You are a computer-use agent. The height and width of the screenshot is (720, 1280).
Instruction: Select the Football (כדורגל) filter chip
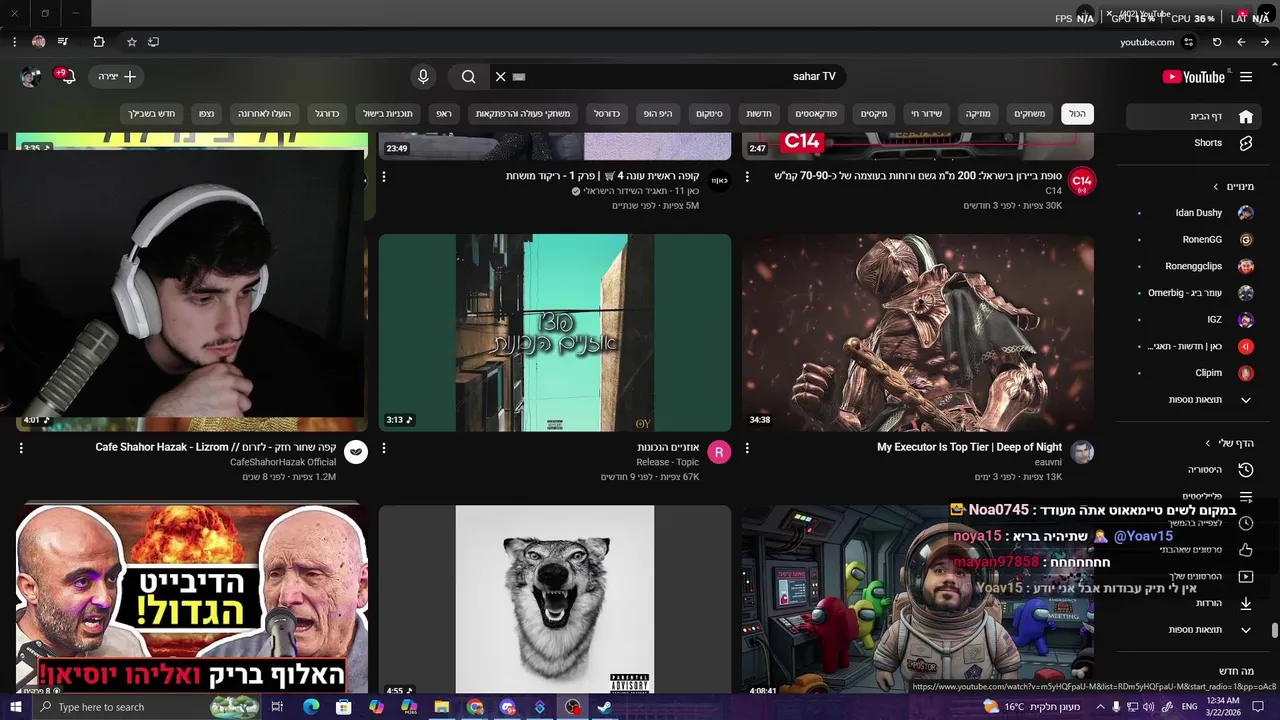pos(327,113)
